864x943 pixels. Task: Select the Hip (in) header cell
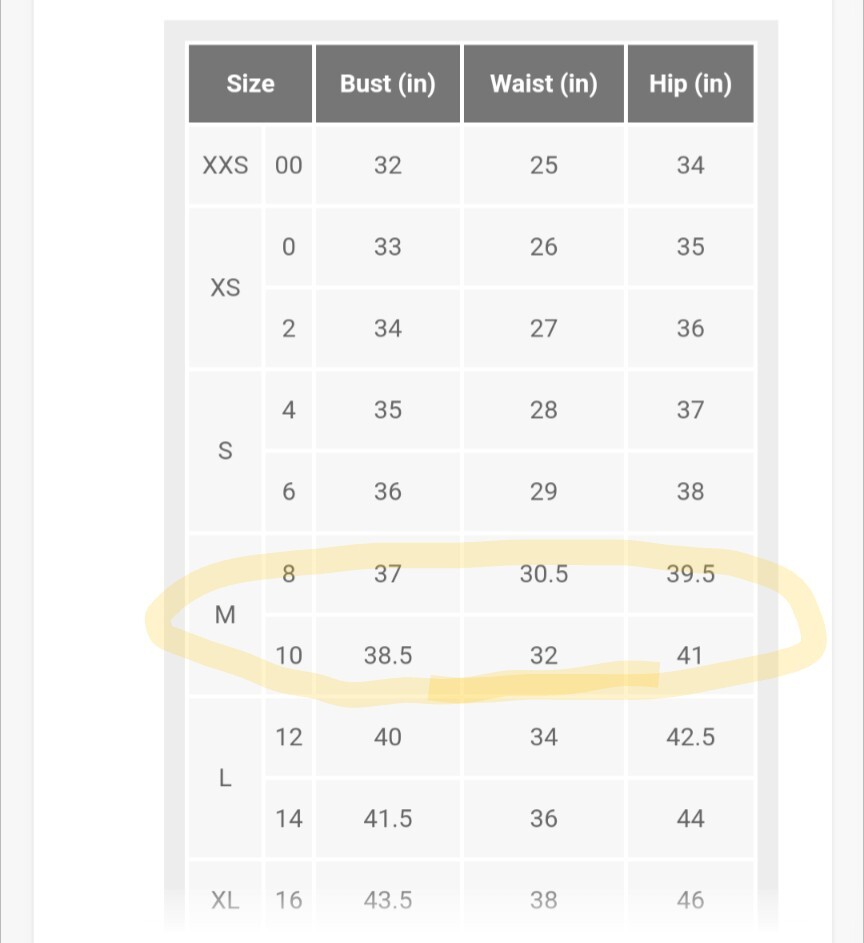pos(690,84)
